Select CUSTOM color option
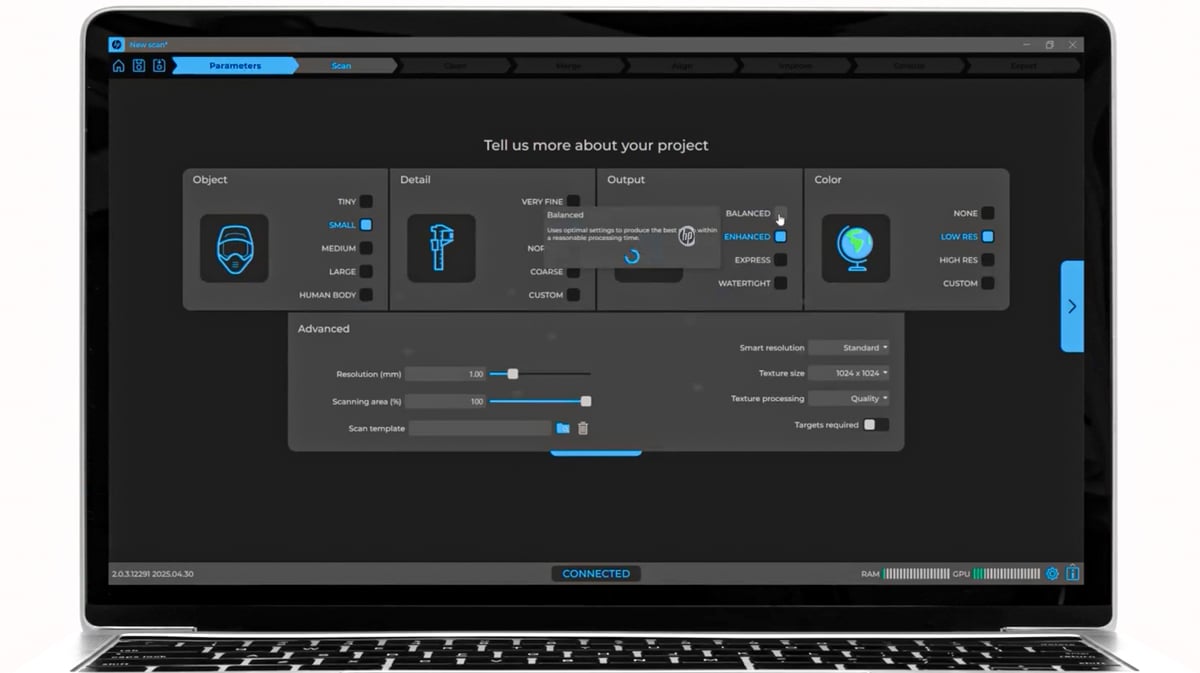This screenshot has width=1200, height=673. pyautogui.click(x=988, y=283)
